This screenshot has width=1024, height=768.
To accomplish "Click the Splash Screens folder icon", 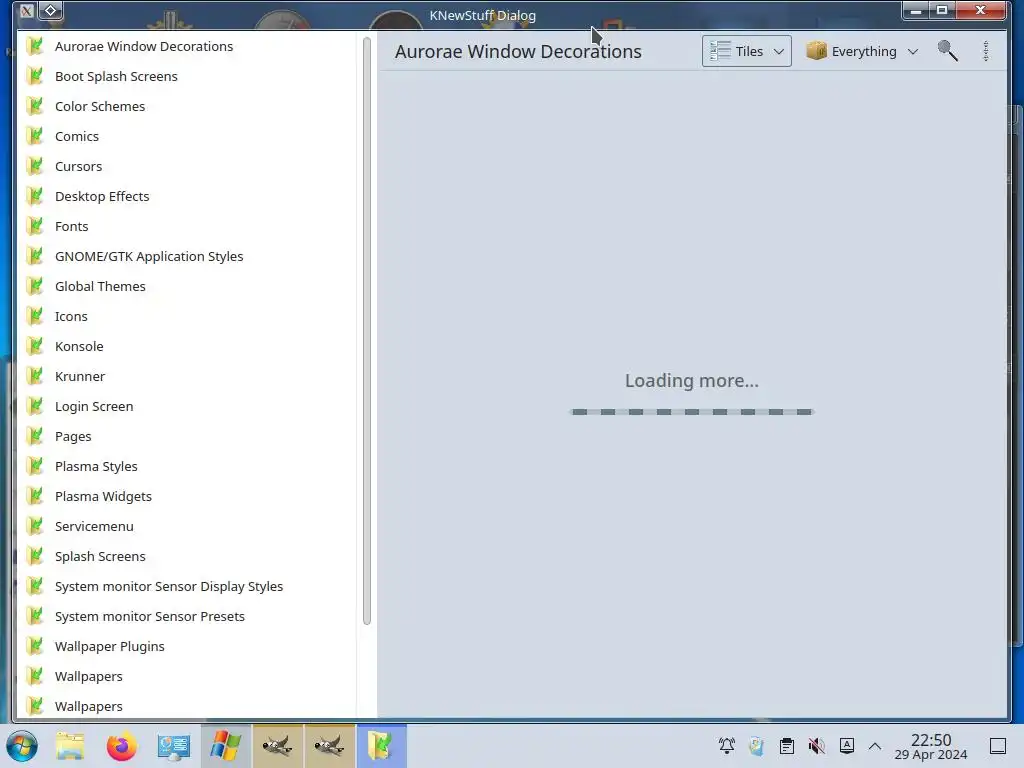I will (35, 557).
